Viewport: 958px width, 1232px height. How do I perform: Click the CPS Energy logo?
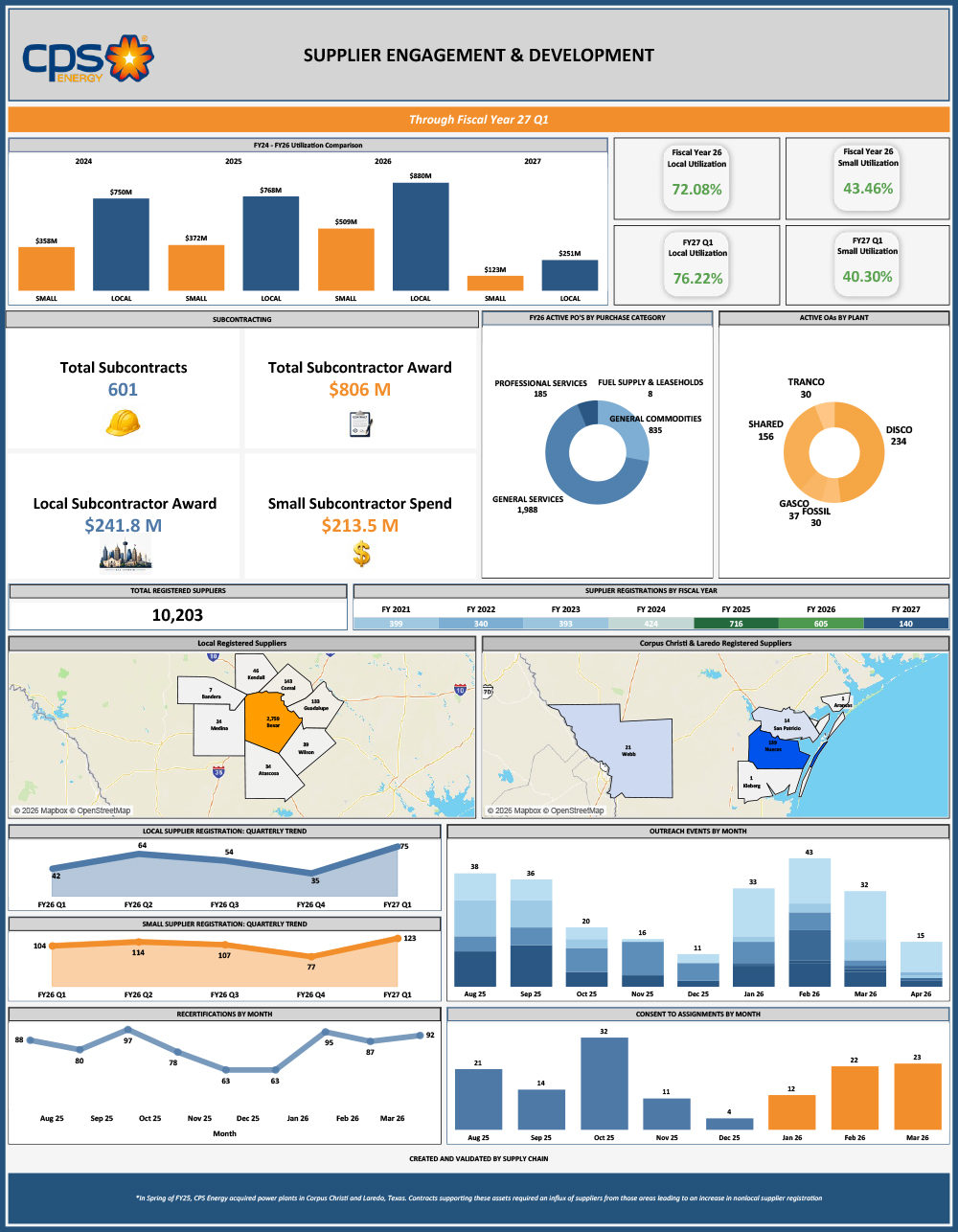(87, 59)
